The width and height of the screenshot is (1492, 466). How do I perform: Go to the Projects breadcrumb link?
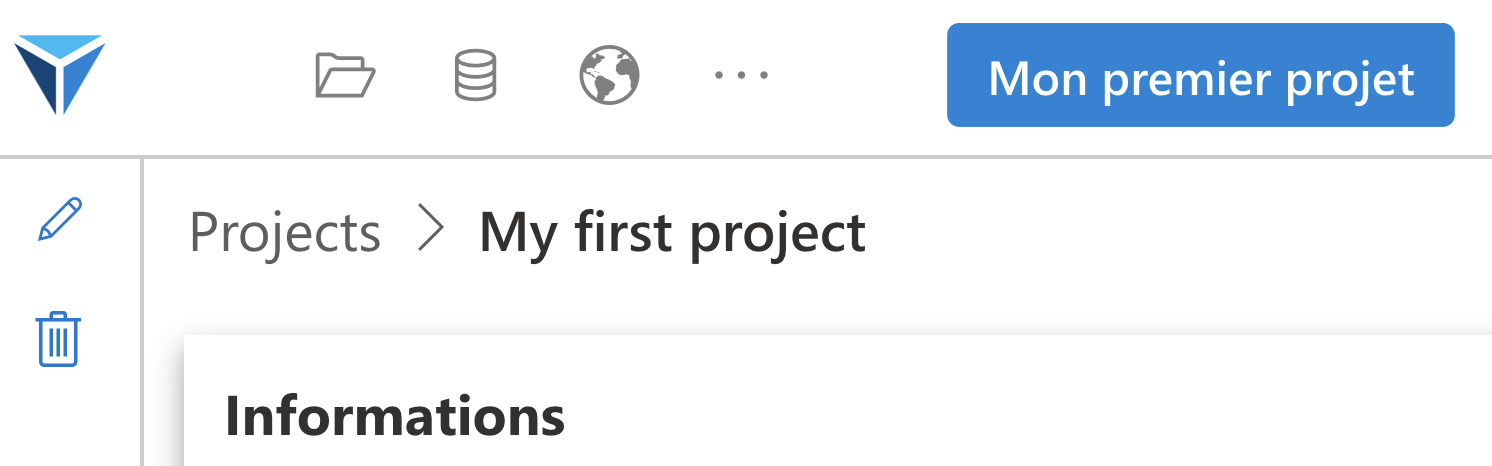(285, 232)
